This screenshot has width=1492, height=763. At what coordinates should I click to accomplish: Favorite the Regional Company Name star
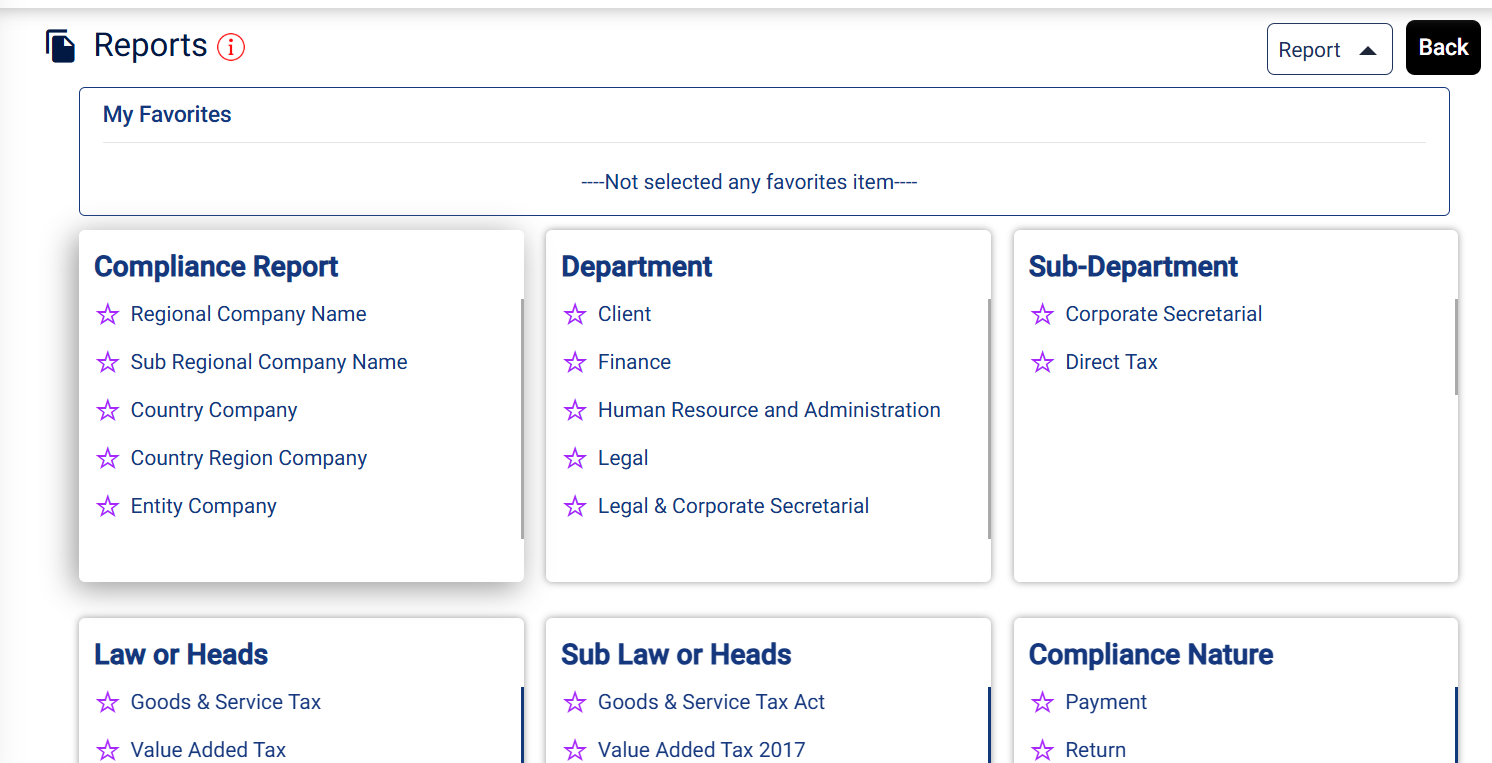108,315
